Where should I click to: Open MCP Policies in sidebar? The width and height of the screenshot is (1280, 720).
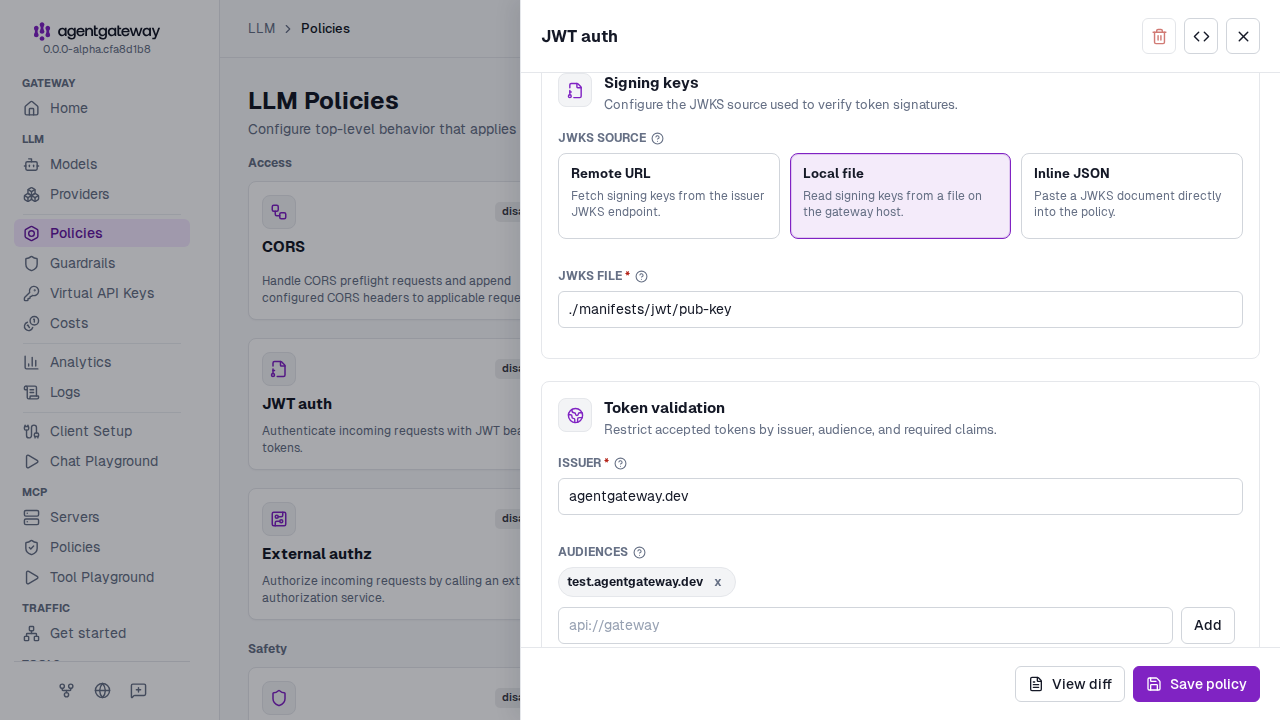pos(102,547)
